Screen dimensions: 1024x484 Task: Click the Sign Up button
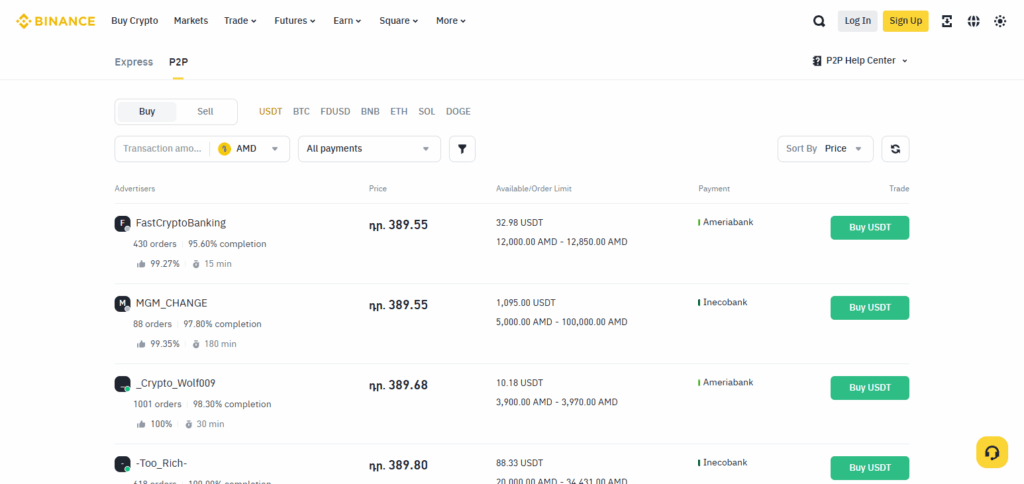coord(906,21)
